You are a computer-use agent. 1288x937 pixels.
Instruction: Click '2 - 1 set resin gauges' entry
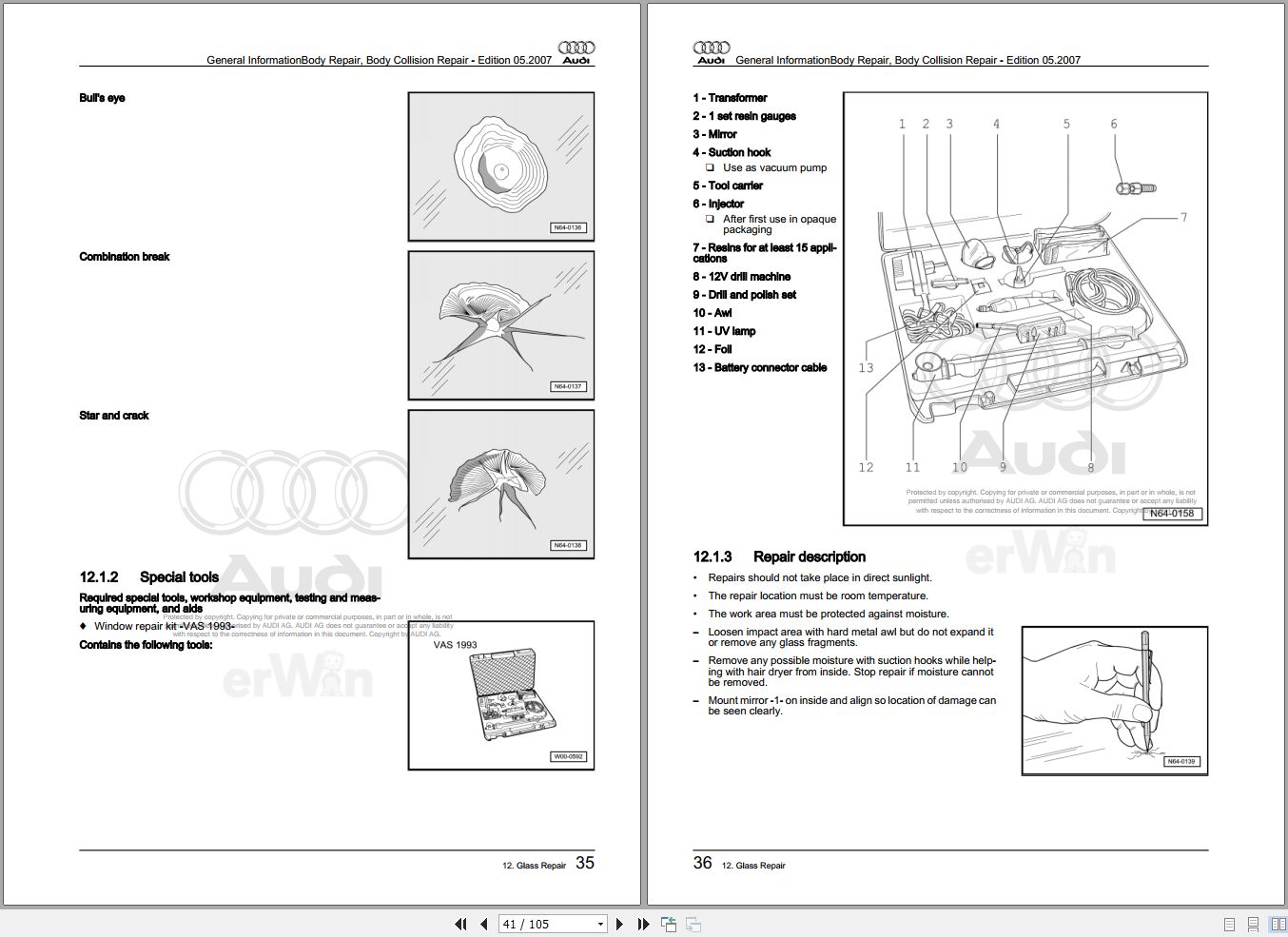(744, 116)
